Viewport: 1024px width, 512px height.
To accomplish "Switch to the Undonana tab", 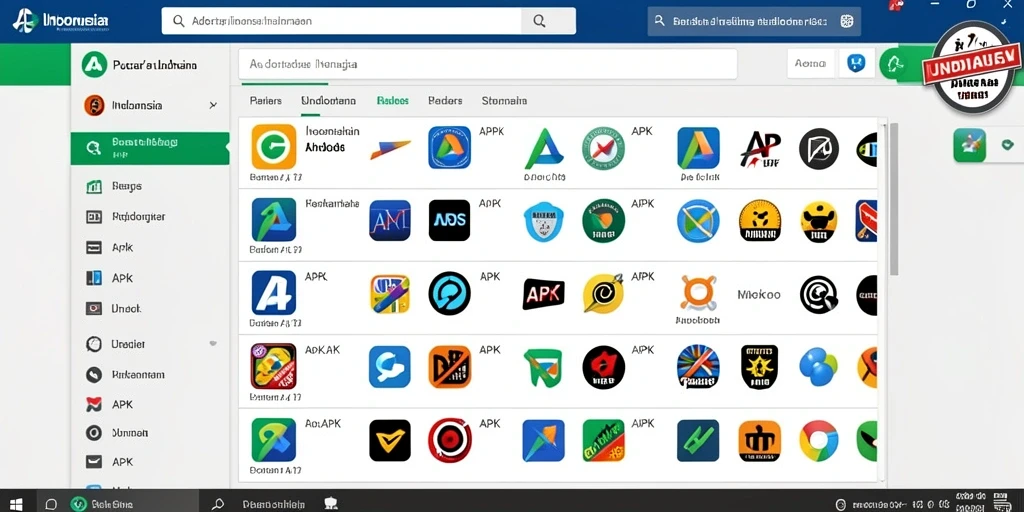I will point(328,101).
